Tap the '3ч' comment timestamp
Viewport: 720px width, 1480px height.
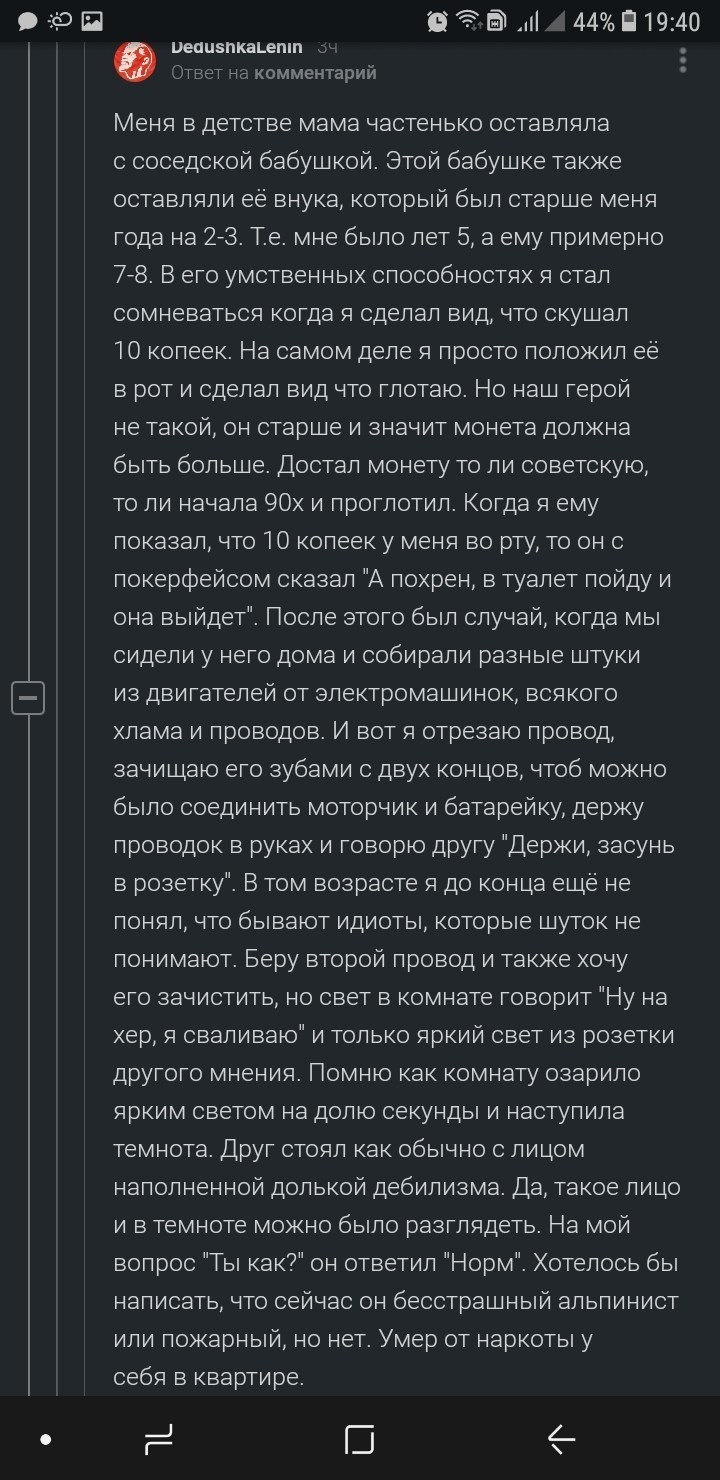pyautogui.click(x=327, y=47)
